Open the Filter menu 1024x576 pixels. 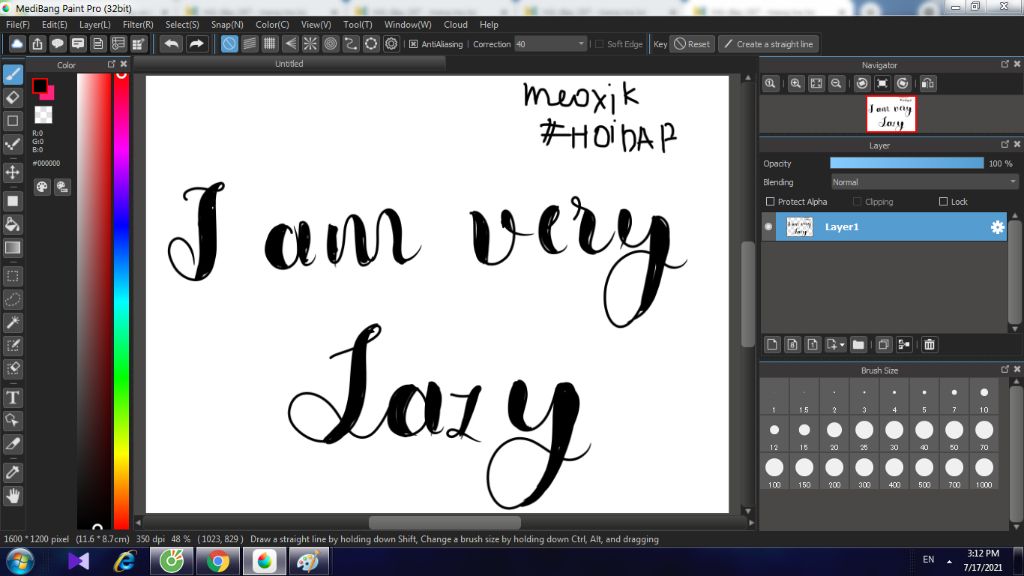click(x=138, y=24)
